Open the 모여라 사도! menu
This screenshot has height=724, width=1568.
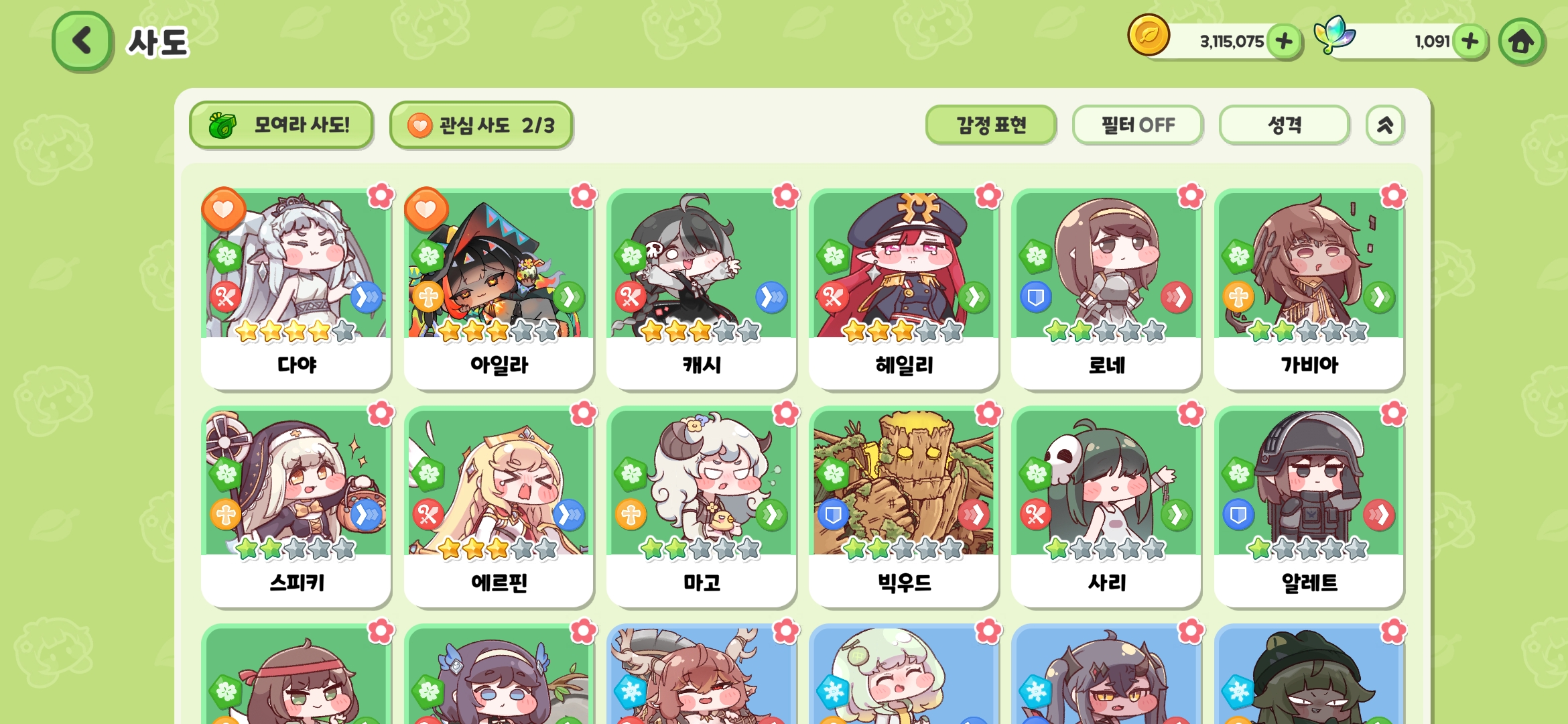[x=281, y=125]
